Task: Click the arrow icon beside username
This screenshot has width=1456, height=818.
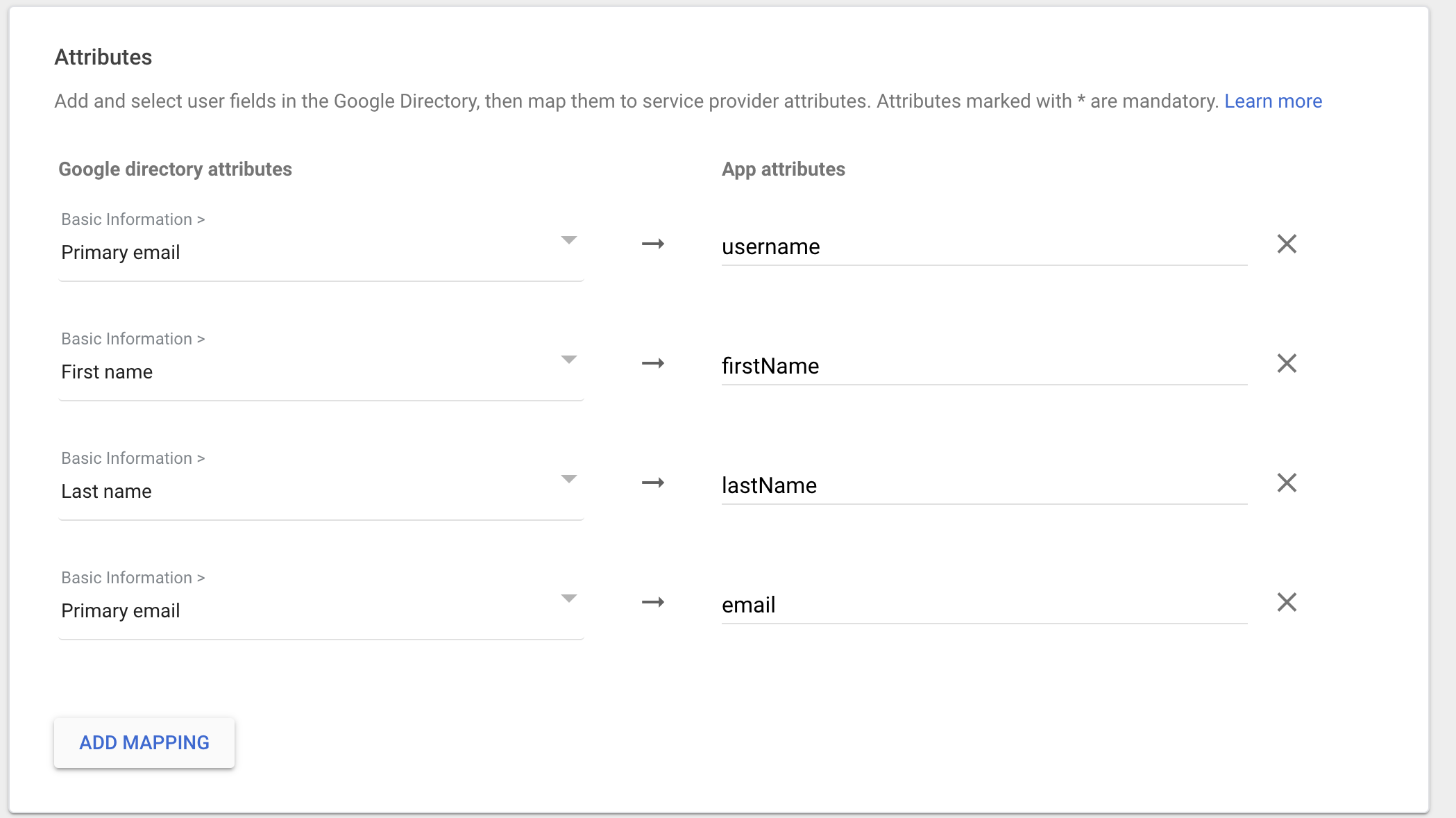Action: pyautogui.click(x=652, y=244)
